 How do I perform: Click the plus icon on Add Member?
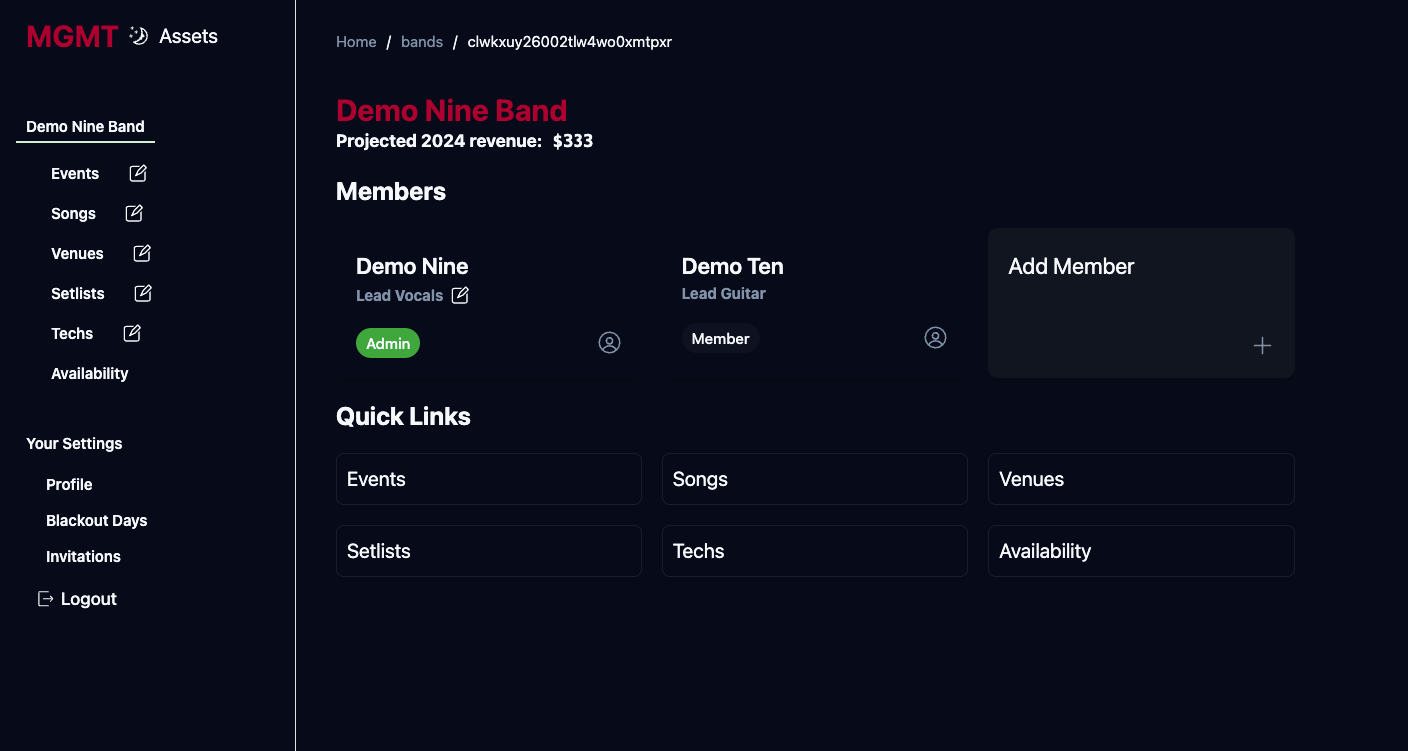(x=1262, y=345)
